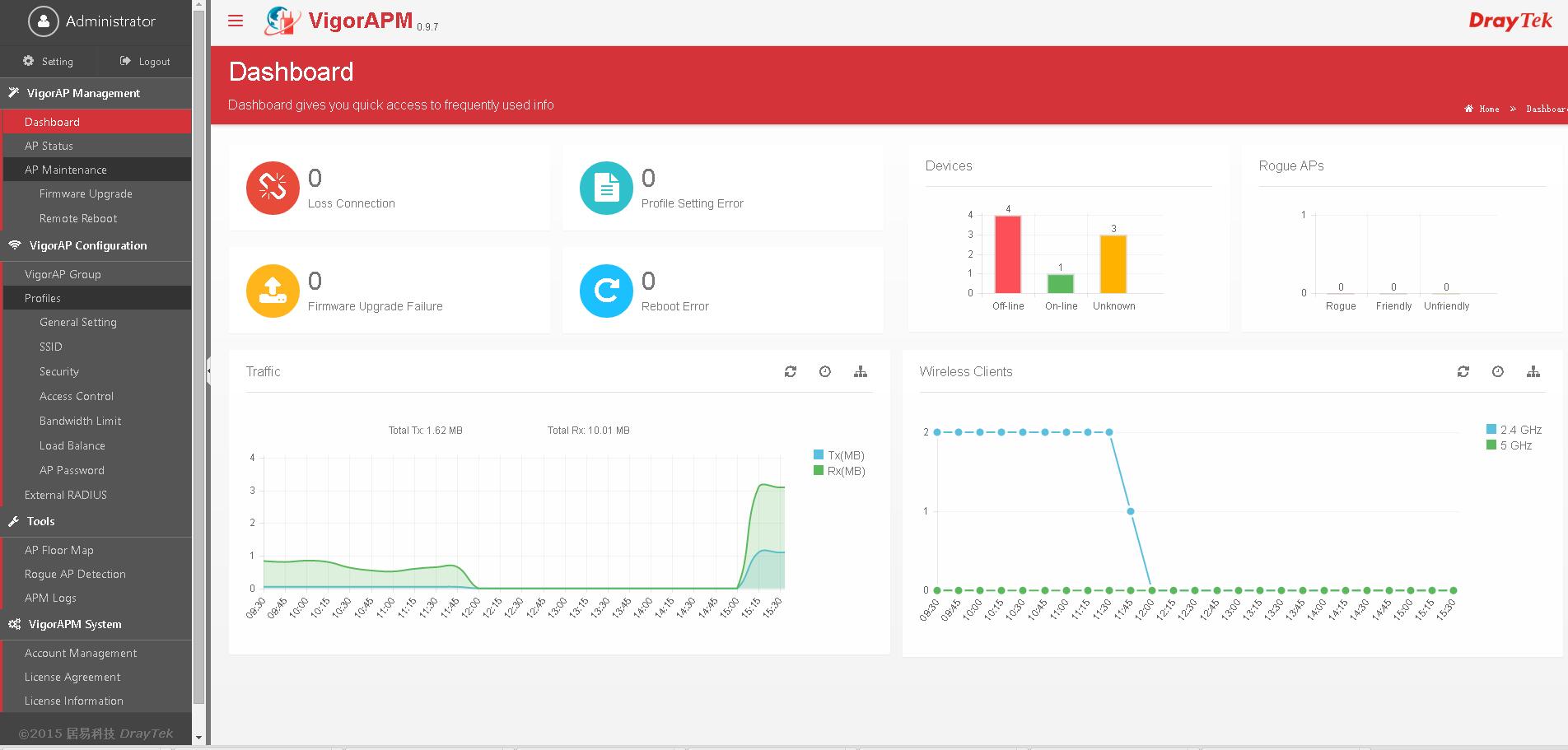The width and height of the screenshot is (1568, 750).
Task: Open the Traffic chart network tree icon
Action: point(861,372)
